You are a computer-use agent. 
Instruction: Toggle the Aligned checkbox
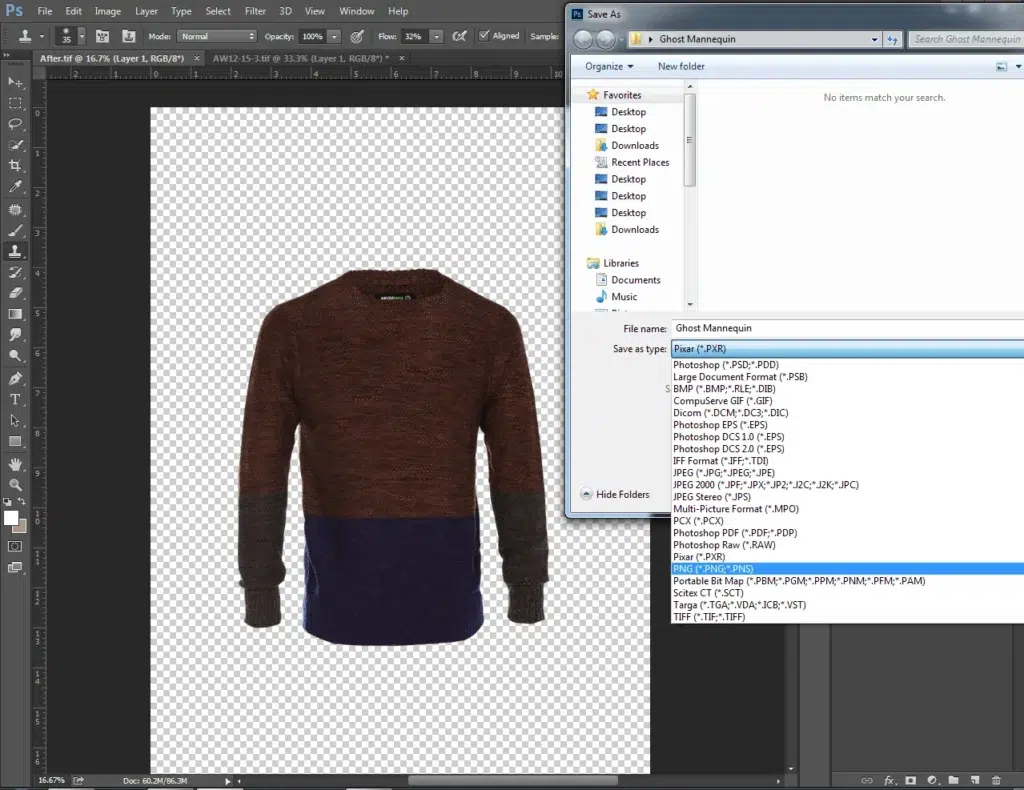(x=484, y=36)
